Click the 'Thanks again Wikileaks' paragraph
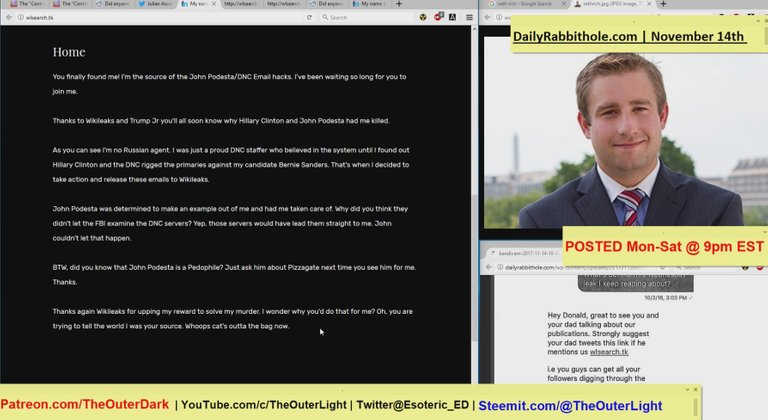The image size is (768, 420). (x=233, y=319)
